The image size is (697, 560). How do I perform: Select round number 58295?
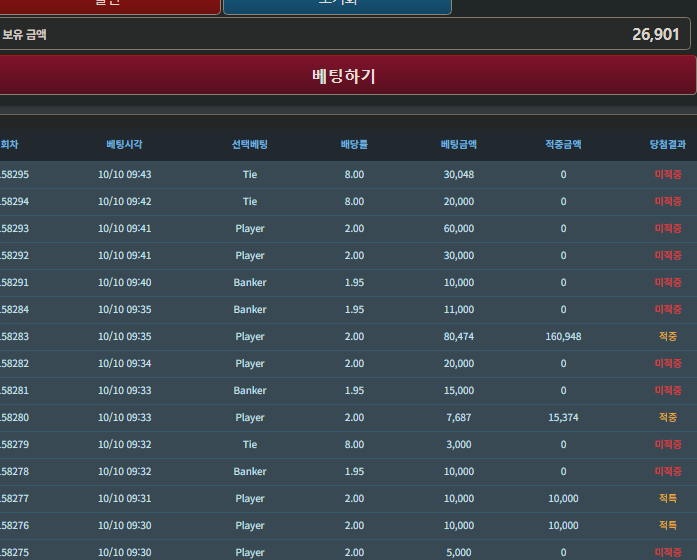pyautogui.click(x=14, y=175)
